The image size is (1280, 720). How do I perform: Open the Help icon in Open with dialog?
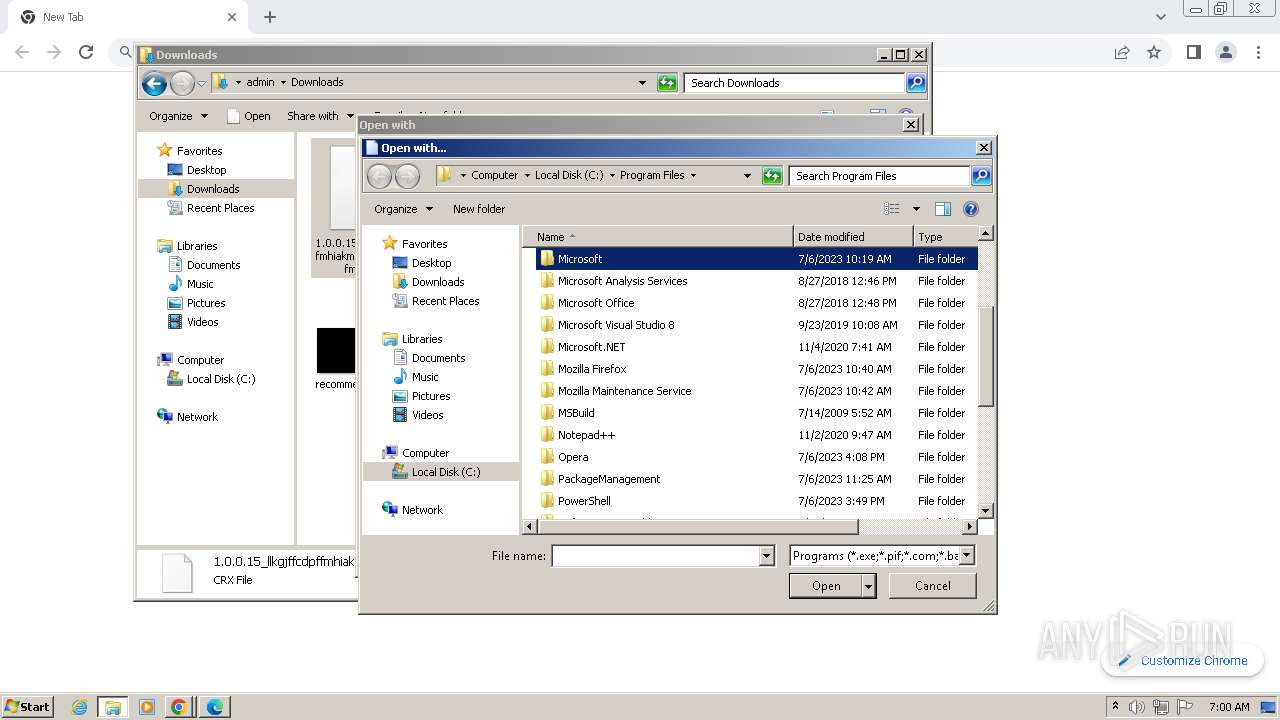click(x=970, y=209)
